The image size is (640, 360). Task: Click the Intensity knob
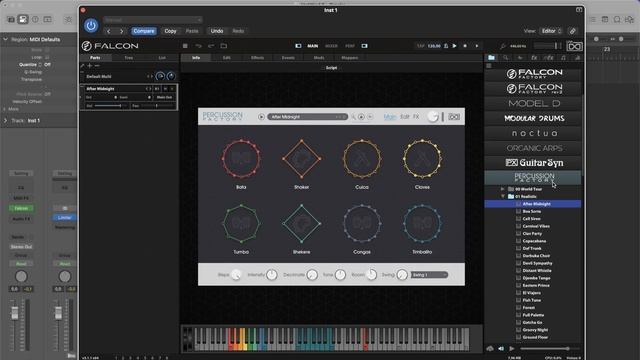(272, 275)
